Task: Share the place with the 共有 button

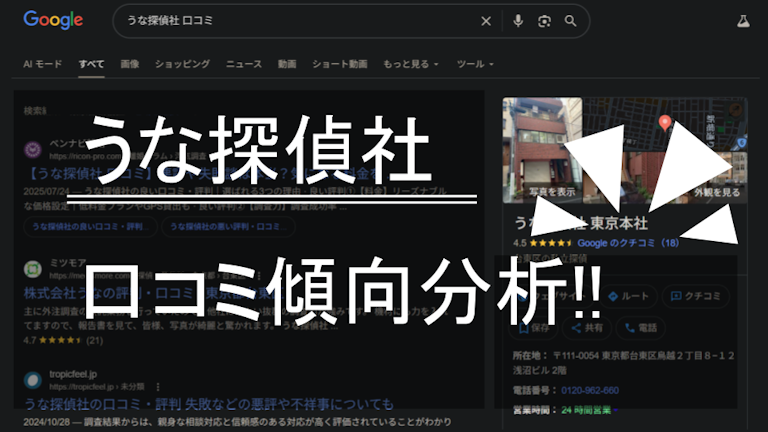Action: pos(587,328)
